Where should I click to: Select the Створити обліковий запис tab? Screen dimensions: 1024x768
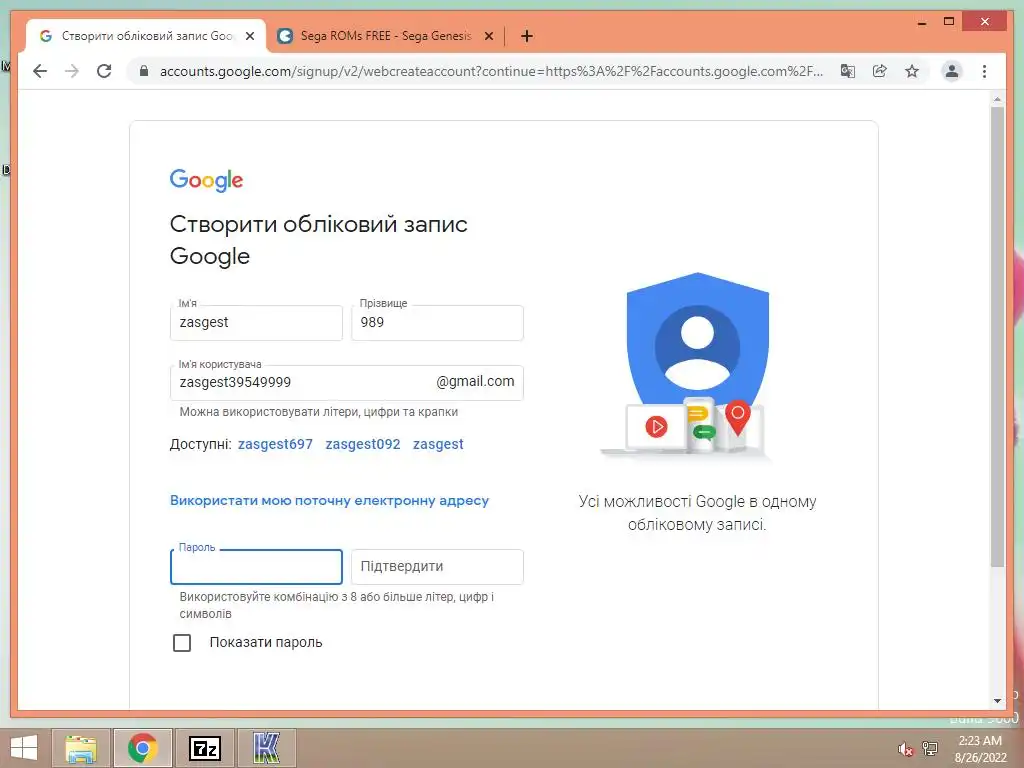coord(146,36)
